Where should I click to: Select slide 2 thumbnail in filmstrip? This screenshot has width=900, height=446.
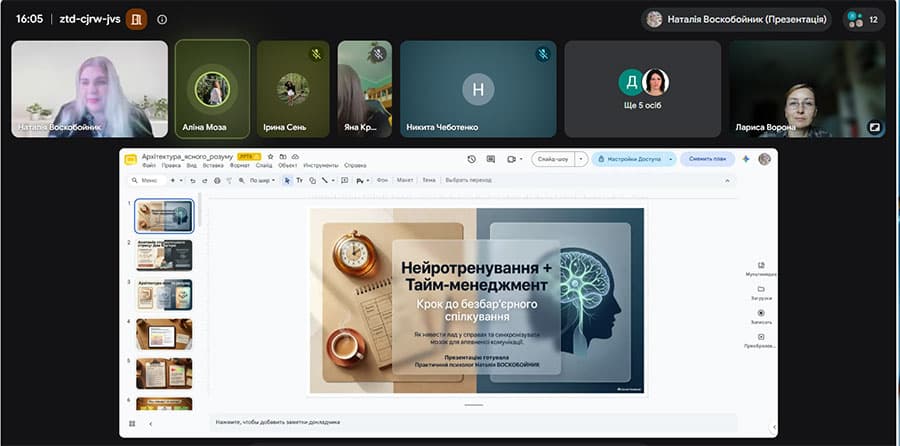pos(164,255)
